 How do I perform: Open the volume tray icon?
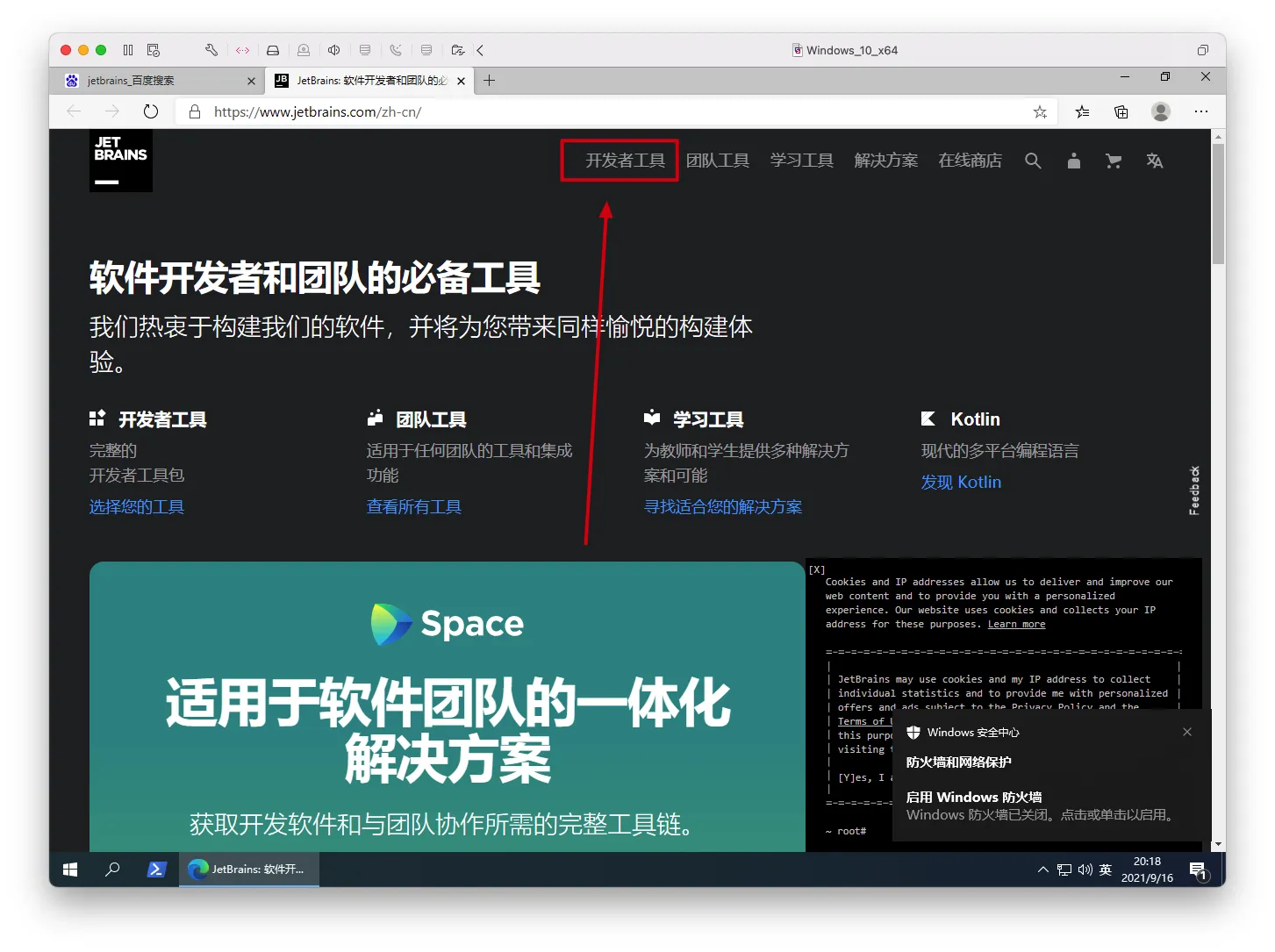tap(1085, 870)
